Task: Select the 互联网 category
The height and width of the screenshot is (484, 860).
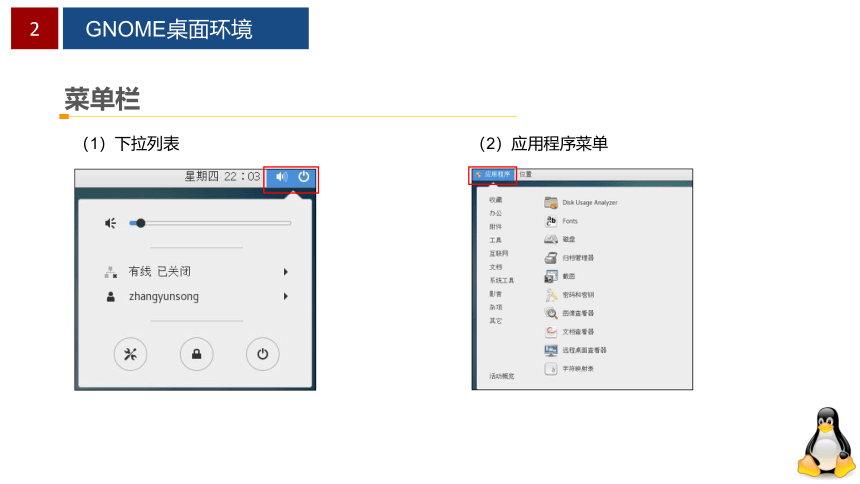Action: coord(499,254)
